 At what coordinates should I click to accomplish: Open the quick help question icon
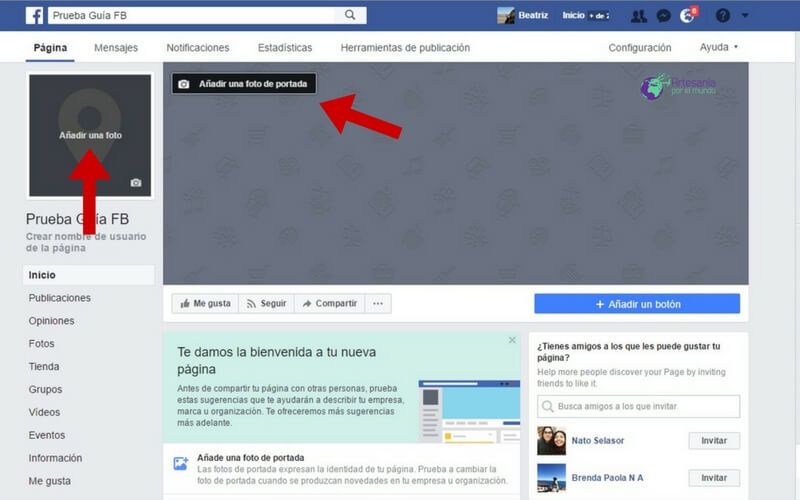[722, 16]
